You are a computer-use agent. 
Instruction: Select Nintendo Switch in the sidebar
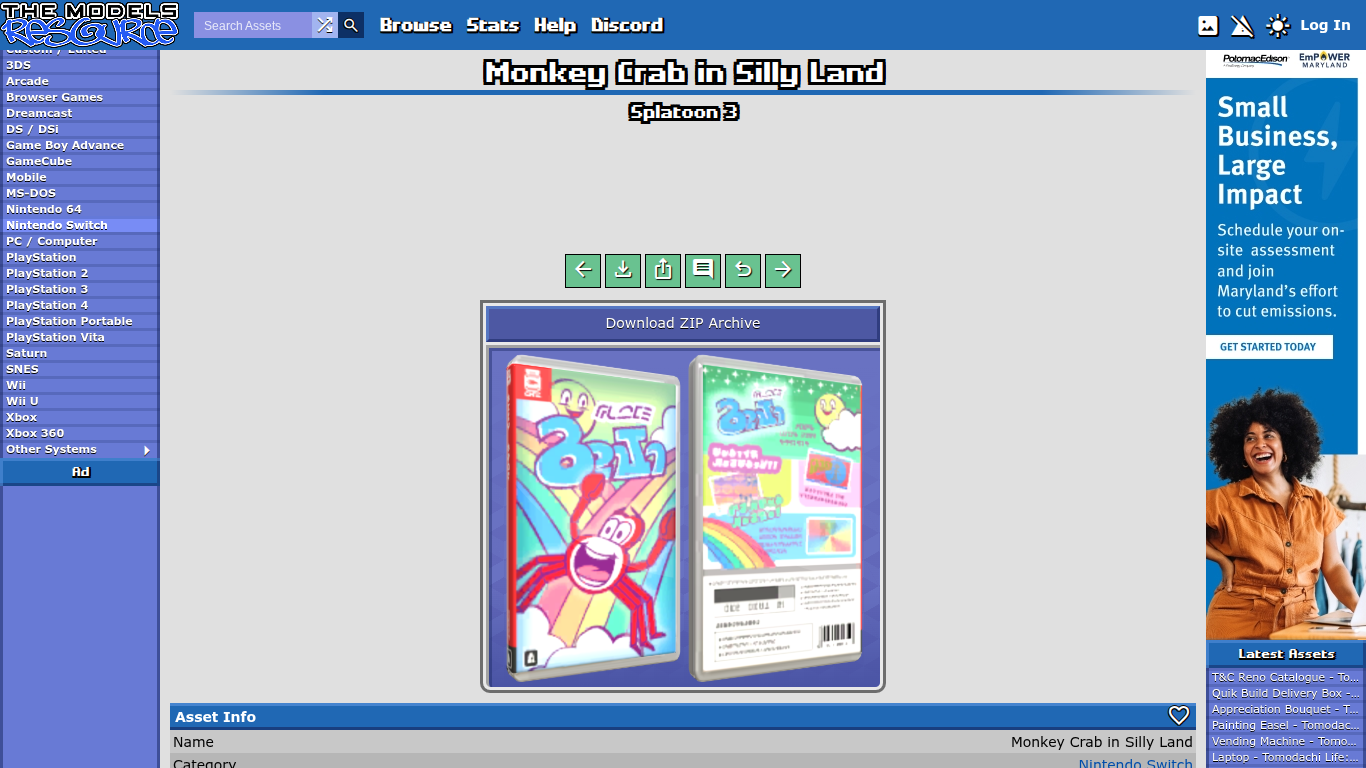pyautogui.click(x=80, y=225)
